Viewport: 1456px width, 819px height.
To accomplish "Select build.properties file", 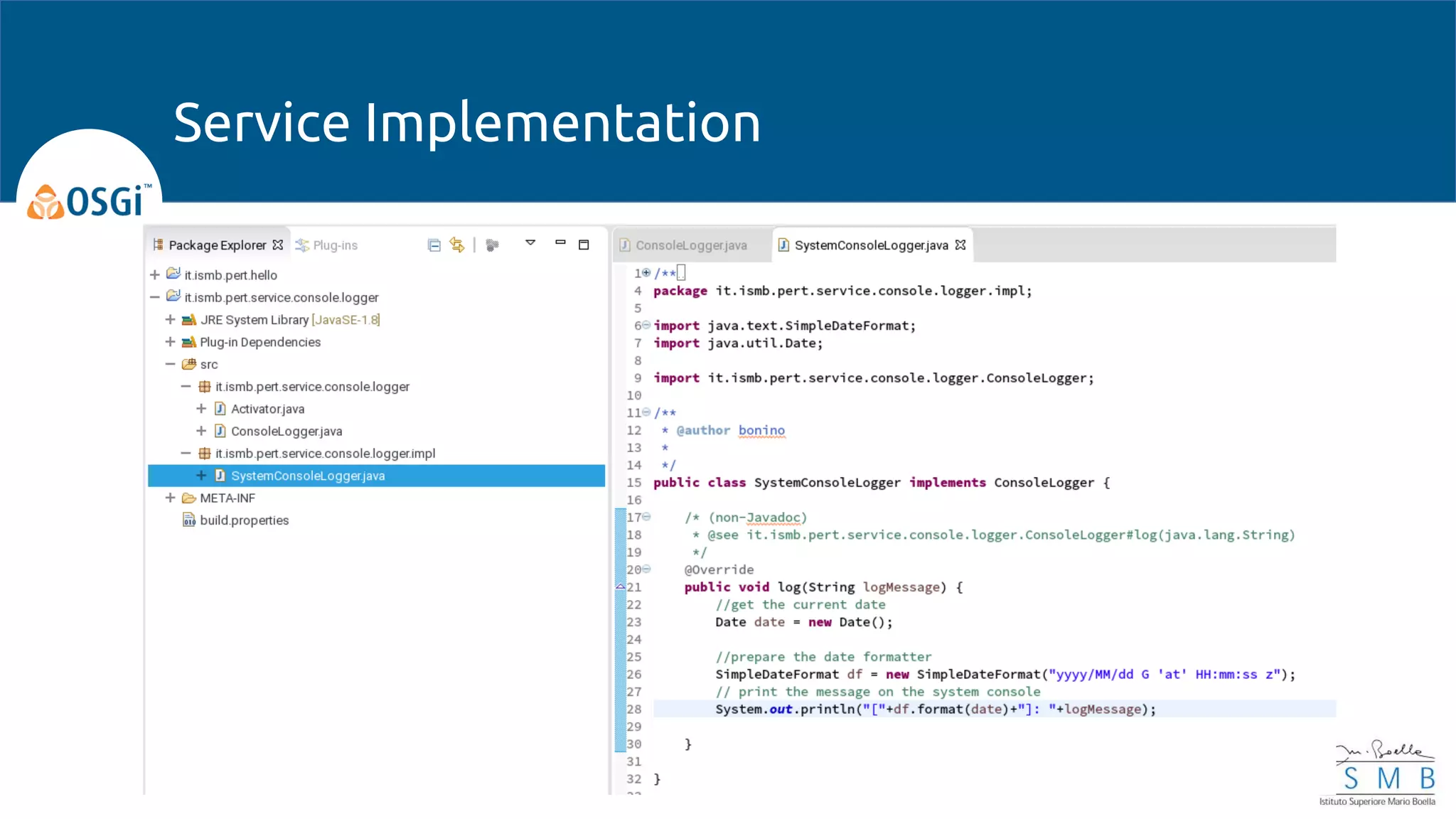I will tap(245, 520).
